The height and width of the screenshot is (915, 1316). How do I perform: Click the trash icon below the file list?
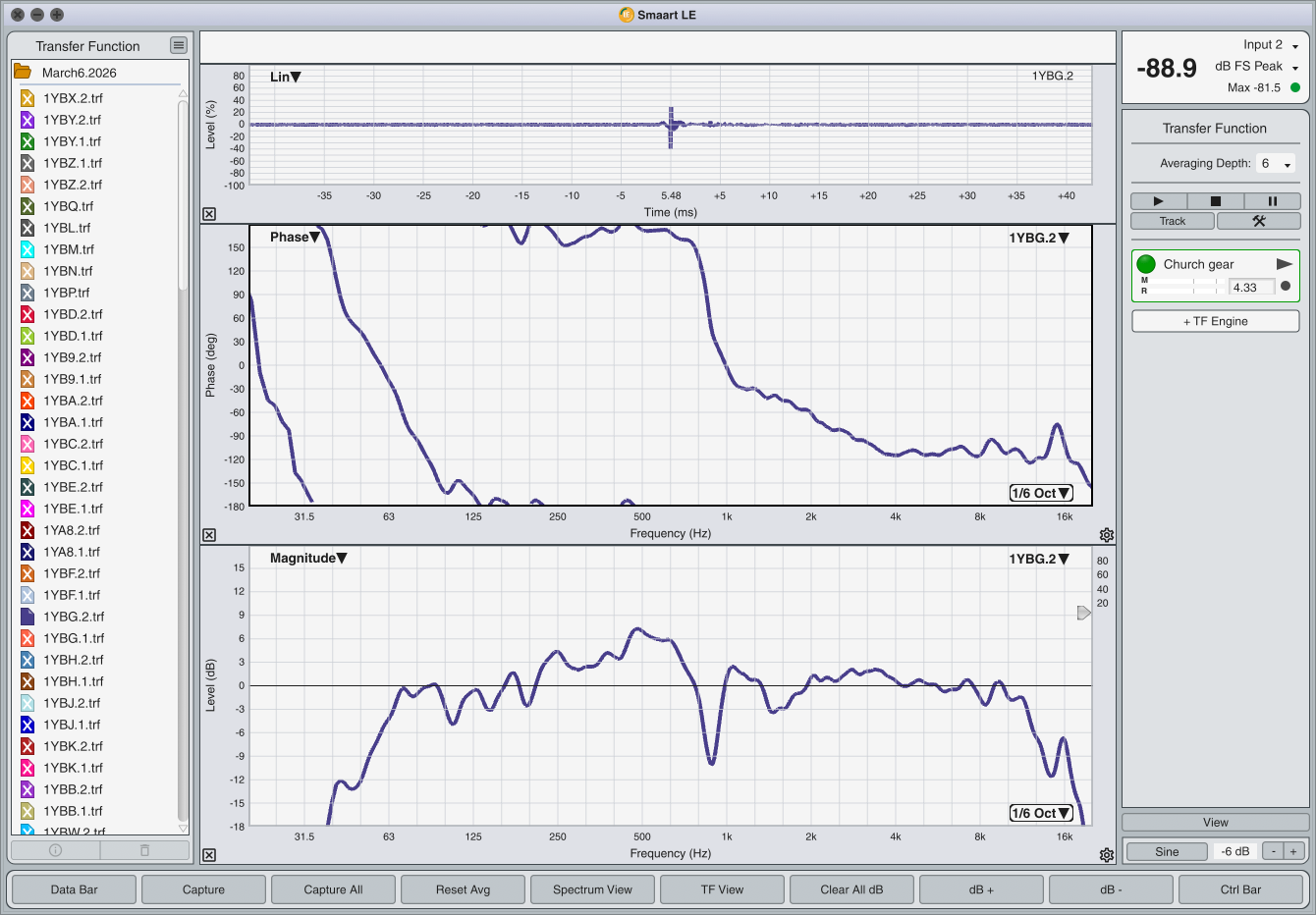[x=144, y=850]
